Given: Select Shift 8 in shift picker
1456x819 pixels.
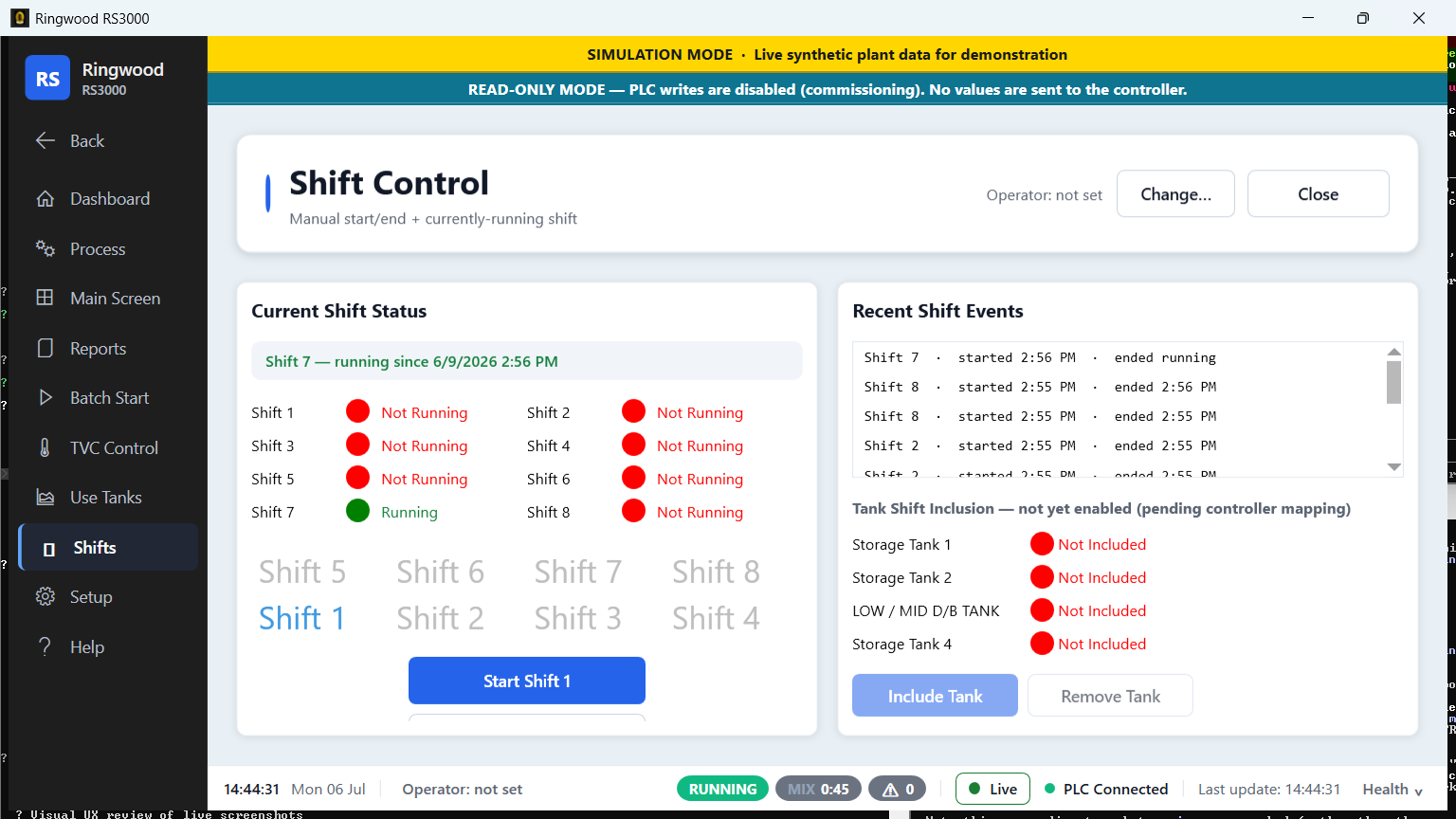Looking at the screenshot, I should [x=716, y=572].
